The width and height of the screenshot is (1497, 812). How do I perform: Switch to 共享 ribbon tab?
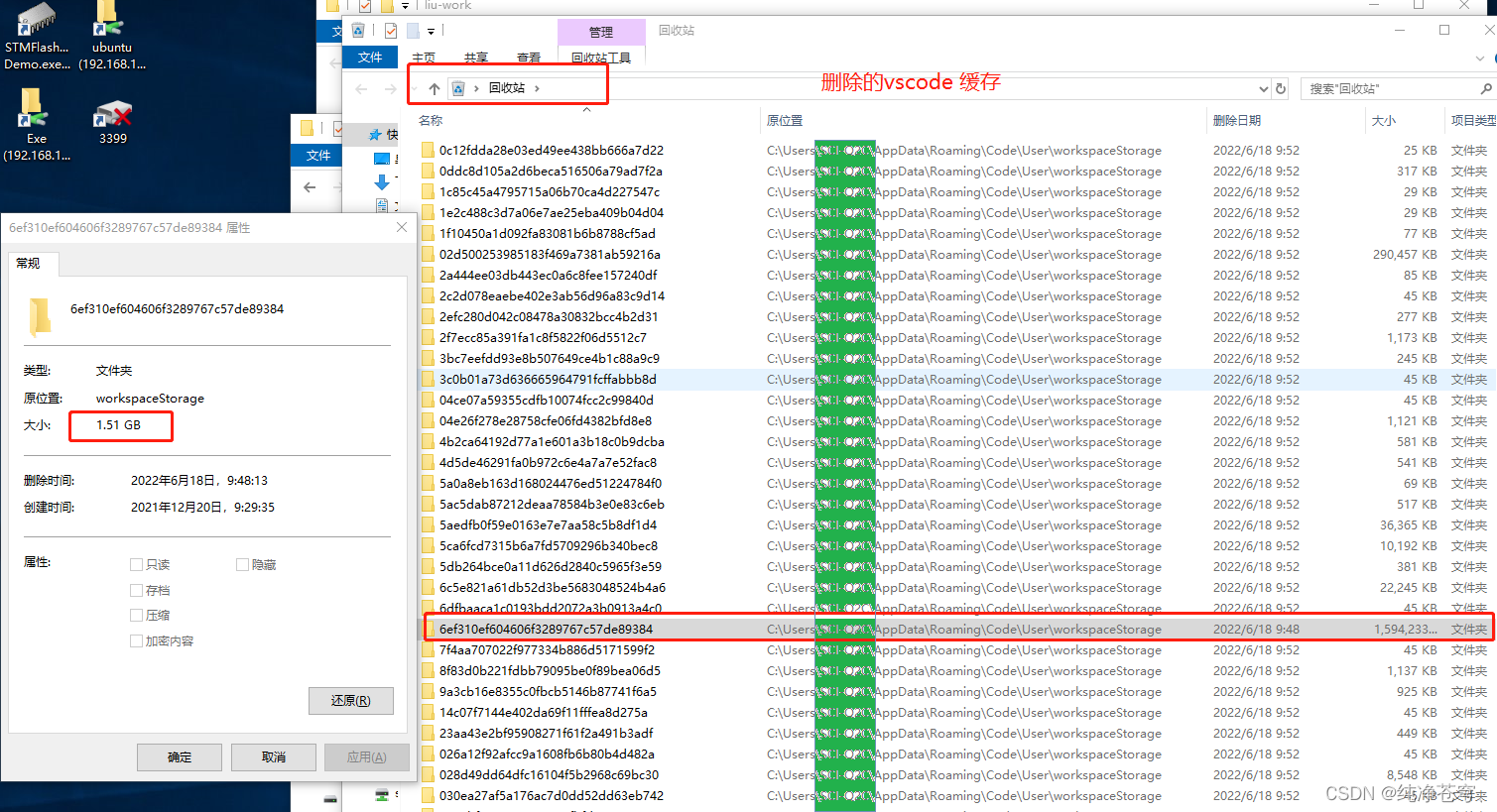(x=476, y=58)
